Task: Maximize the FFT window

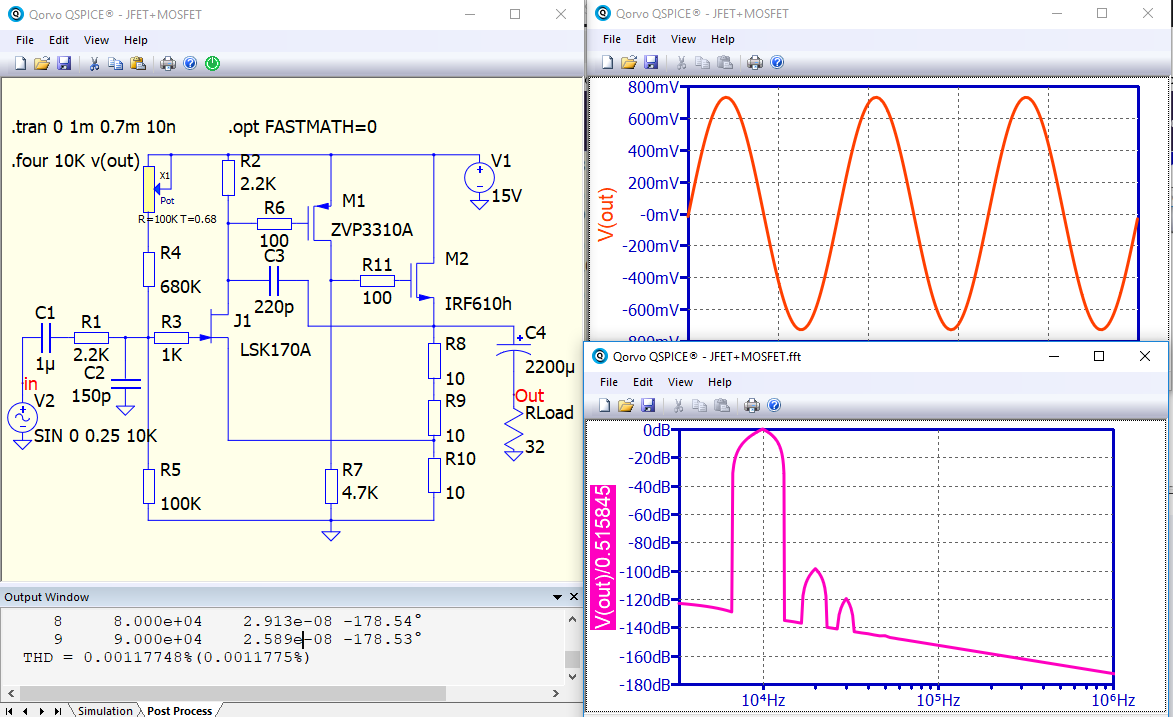Action: pyautogui.click(x=1098, y=356)
